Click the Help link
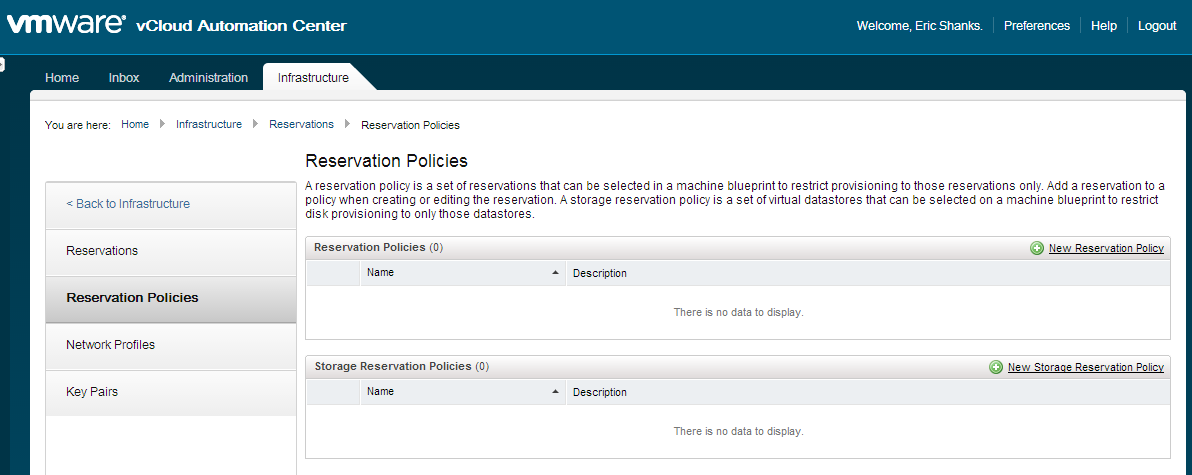The height and width of the screenshot is (475, 1192). (x=1104, y=26)
